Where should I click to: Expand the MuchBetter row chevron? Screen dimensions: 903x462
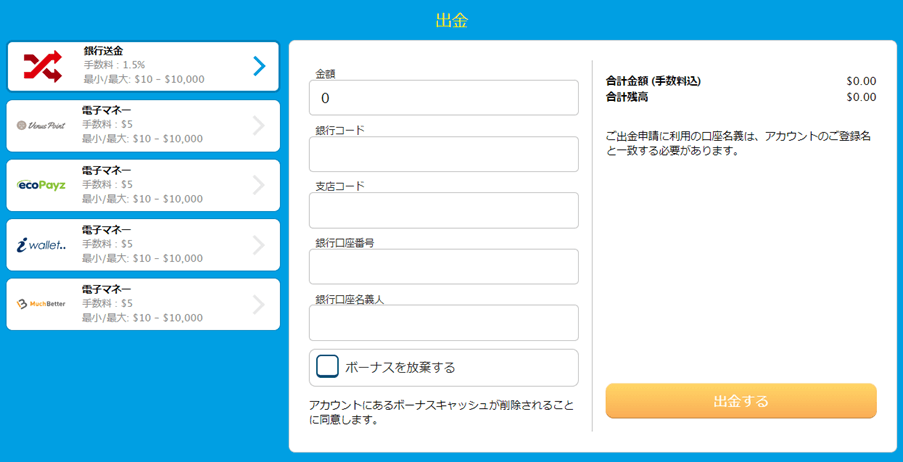(x=259, y=303)
